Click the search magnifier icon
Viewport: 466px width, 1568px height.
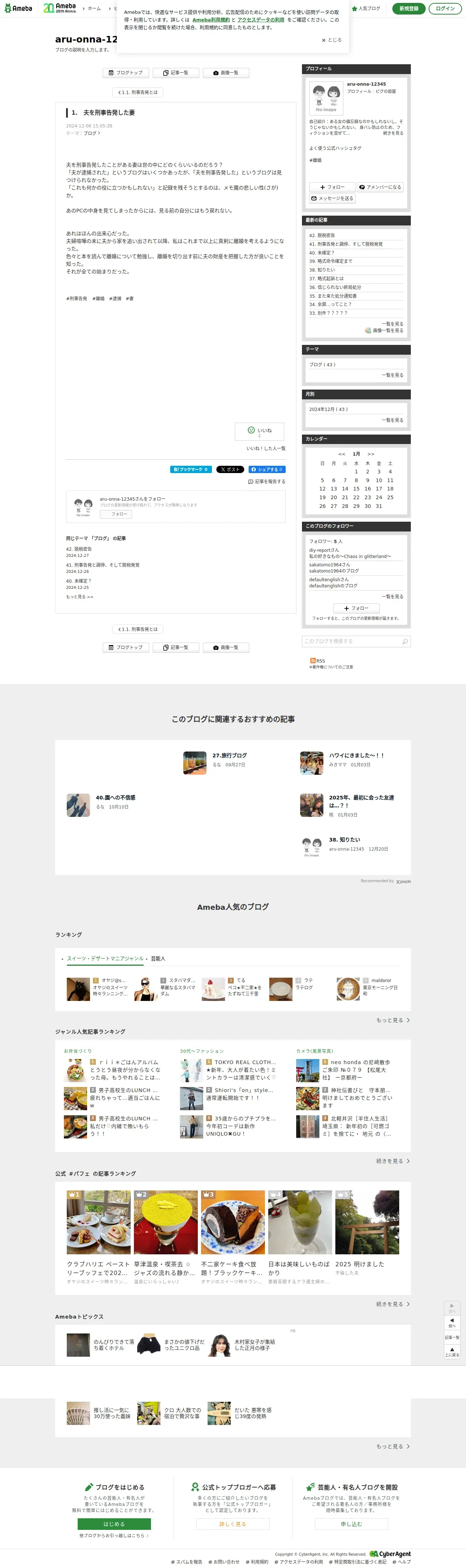pyautogui.click(x=405, y=642)
